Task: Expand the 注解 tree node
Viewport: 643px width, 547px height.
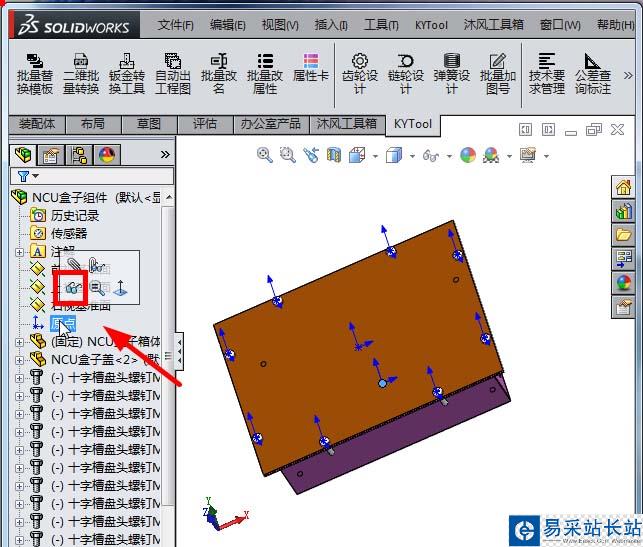Action: [19, 252]
